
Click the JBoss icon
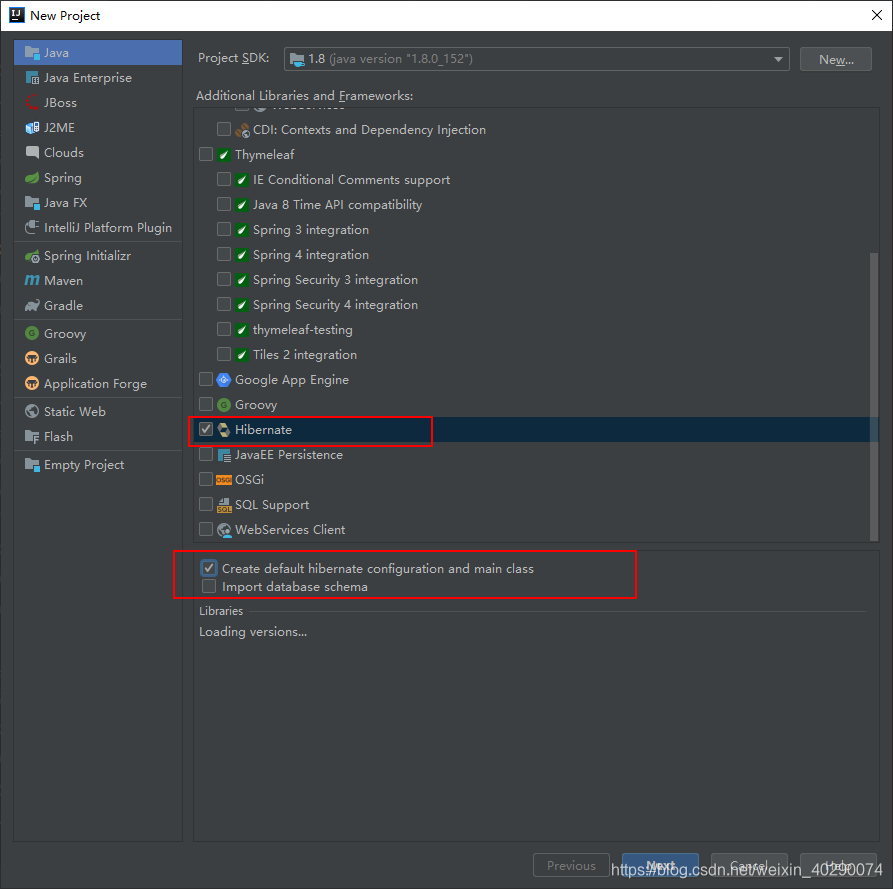32,103
